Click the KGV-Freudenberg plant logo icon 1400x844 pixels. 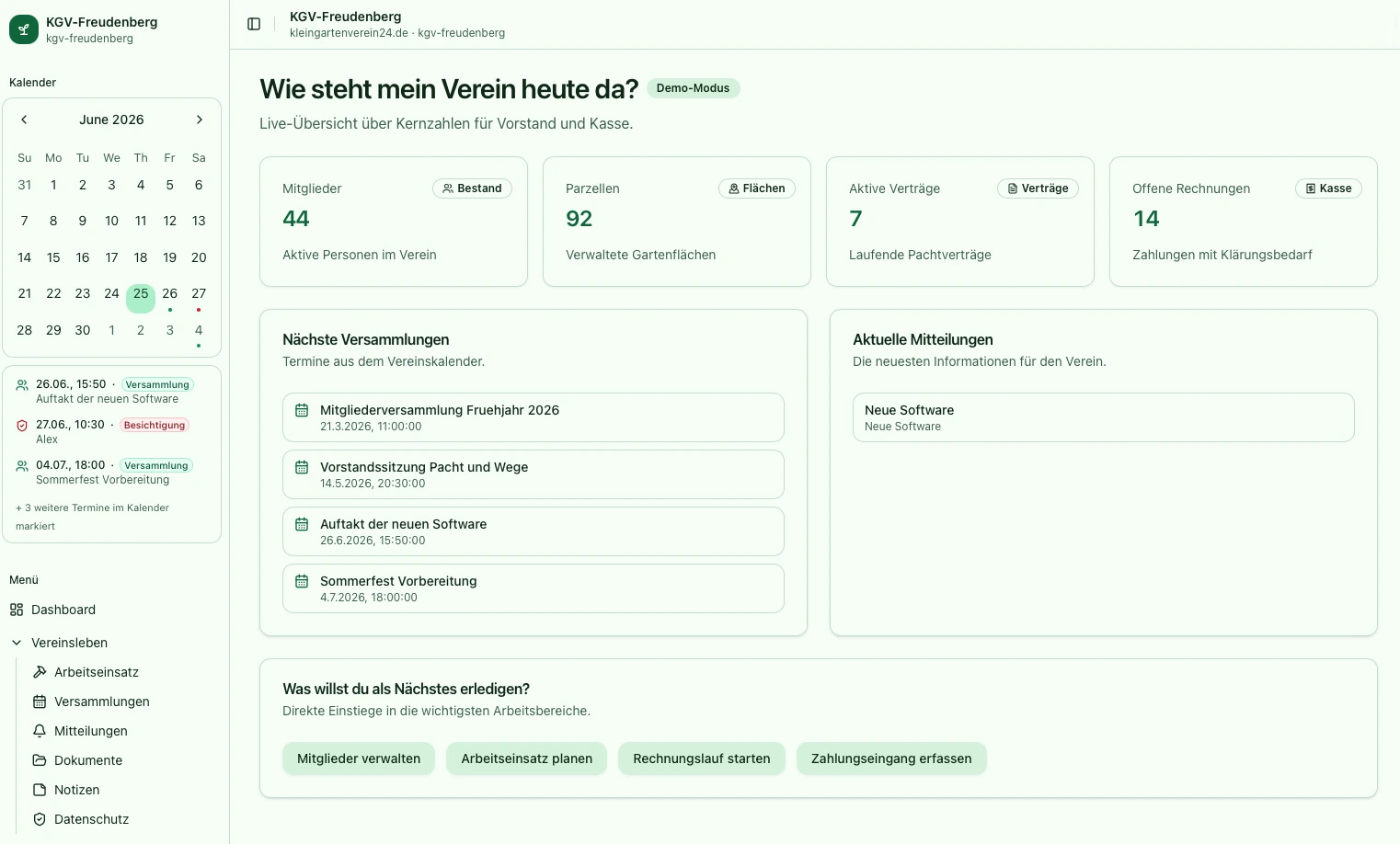[24, 29]
